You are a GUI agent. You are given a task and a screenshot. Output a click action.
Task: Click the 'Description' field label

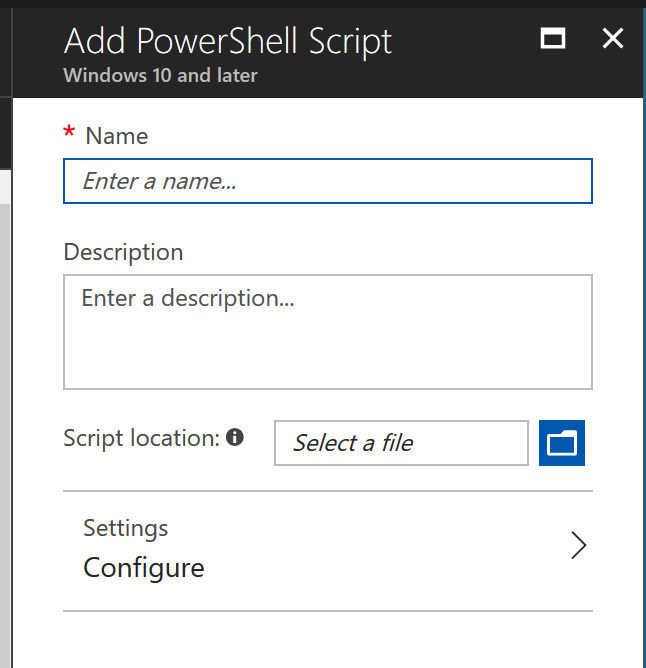pyautogui.click(x=124, y=252)
